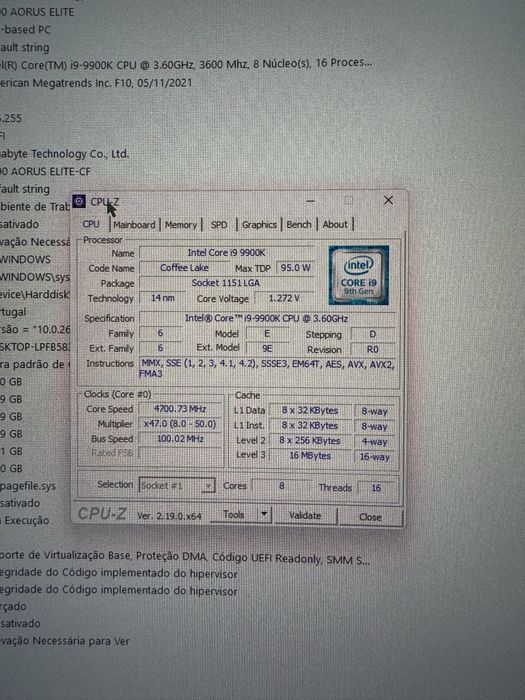Screen dimensions: 525x700
Task: Click the Core Voltage value 1.272 V
Action: coord(284,298)
